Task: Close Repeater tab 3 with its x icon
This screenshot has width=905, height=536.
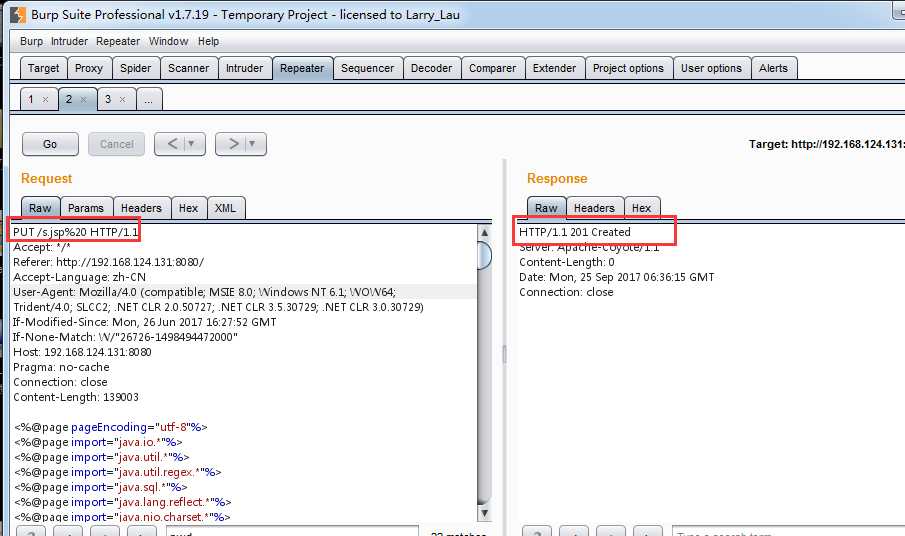Action: pyautogui.click(x=122, y=99)
